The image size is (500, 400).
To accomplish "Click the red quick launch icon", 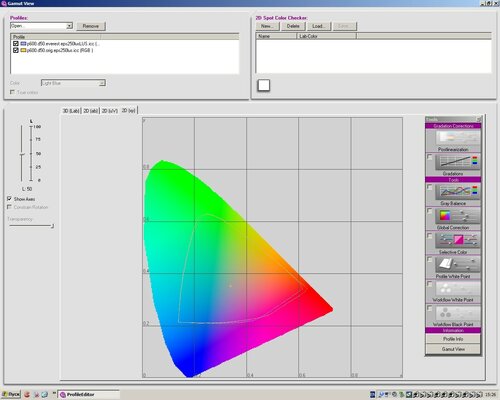I will pos(27,394).
